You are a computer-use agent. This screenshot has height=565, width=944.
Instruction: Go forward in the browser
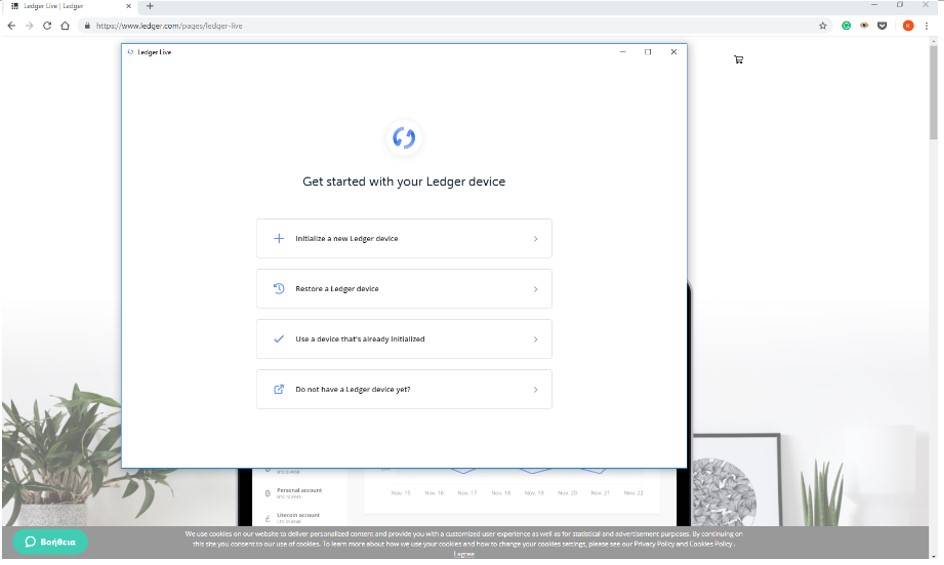click(29, 26)
